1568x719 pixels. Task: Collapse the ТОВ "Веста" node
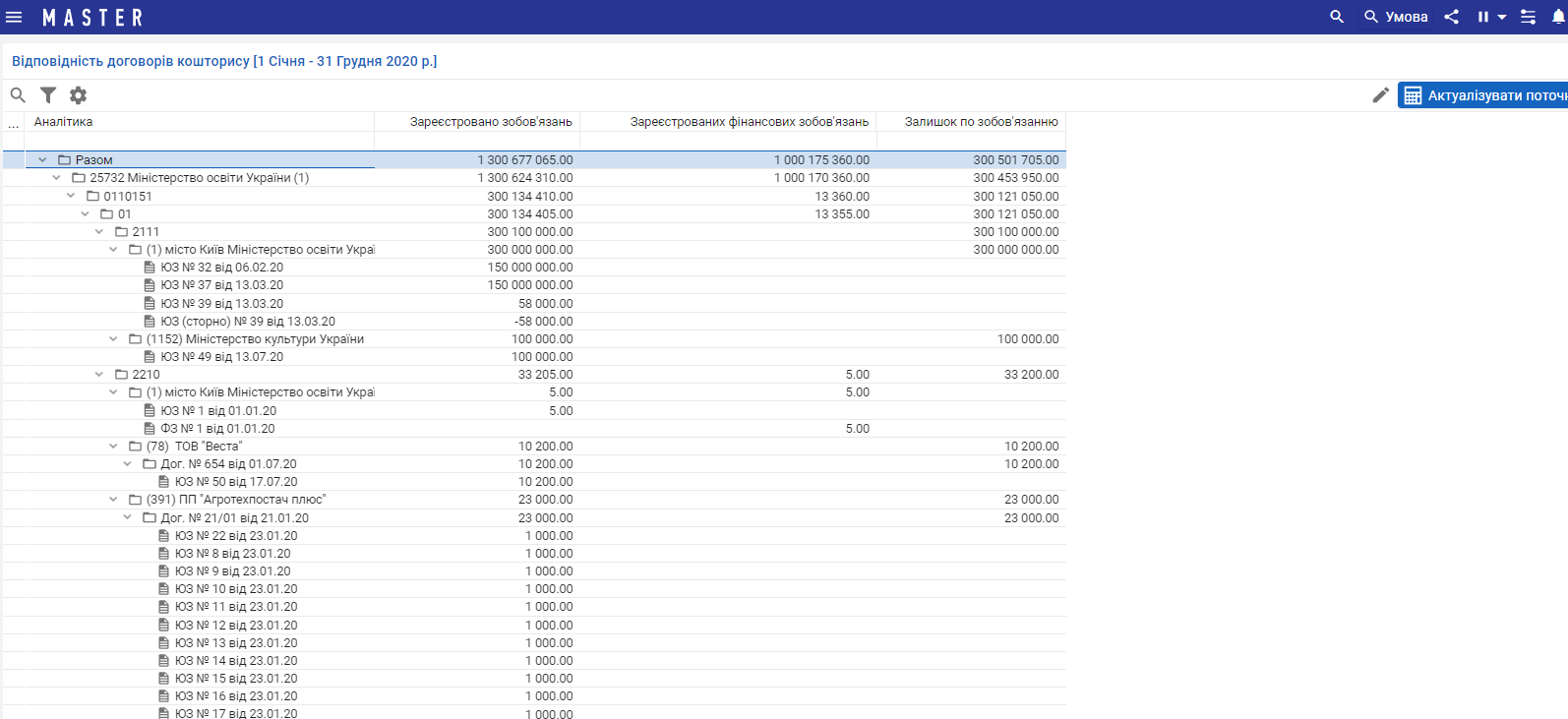(x=113, y=447)
